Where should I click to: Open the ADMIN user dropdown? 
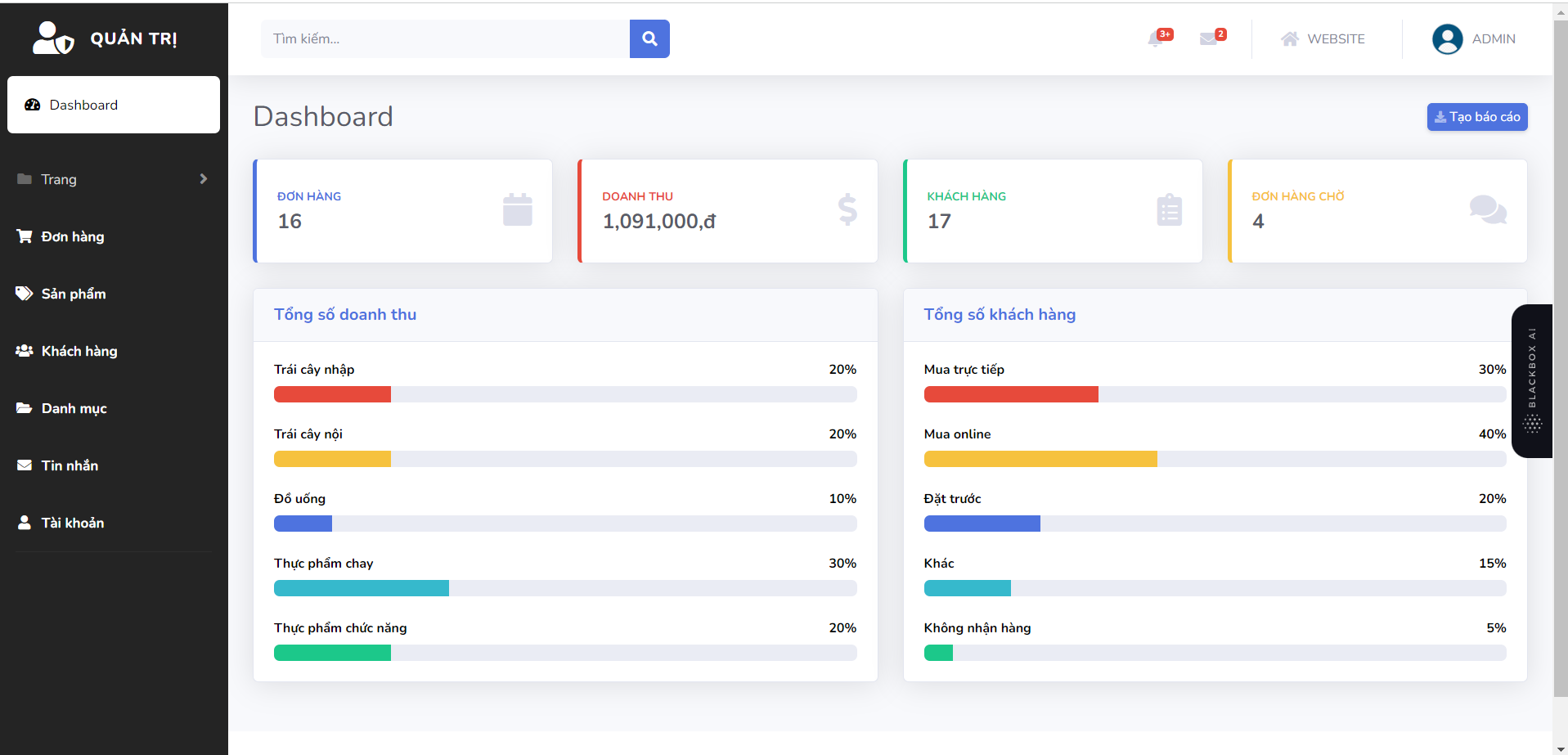(x=1474, y=39)
